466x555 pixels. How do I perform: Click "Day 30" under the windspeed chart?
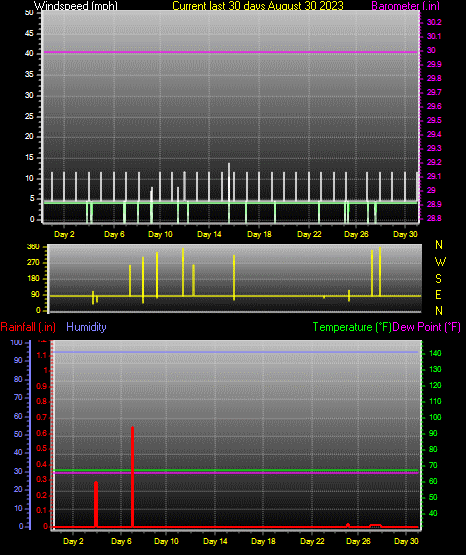click(405, 234)
